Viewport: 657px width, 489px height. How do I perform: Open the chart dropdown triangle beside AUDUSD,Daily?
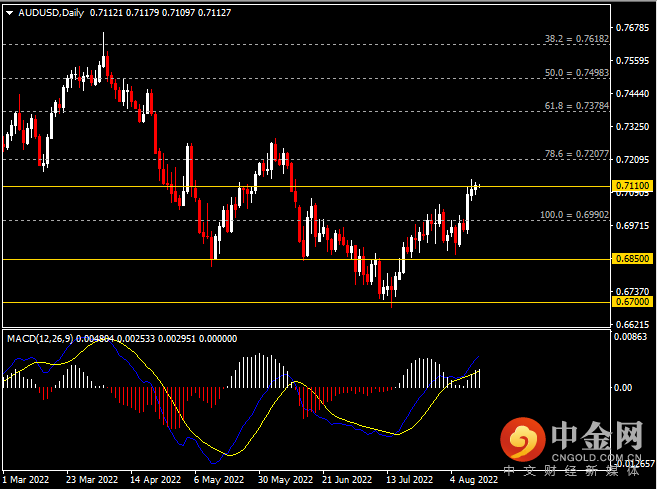coord(9,13)
